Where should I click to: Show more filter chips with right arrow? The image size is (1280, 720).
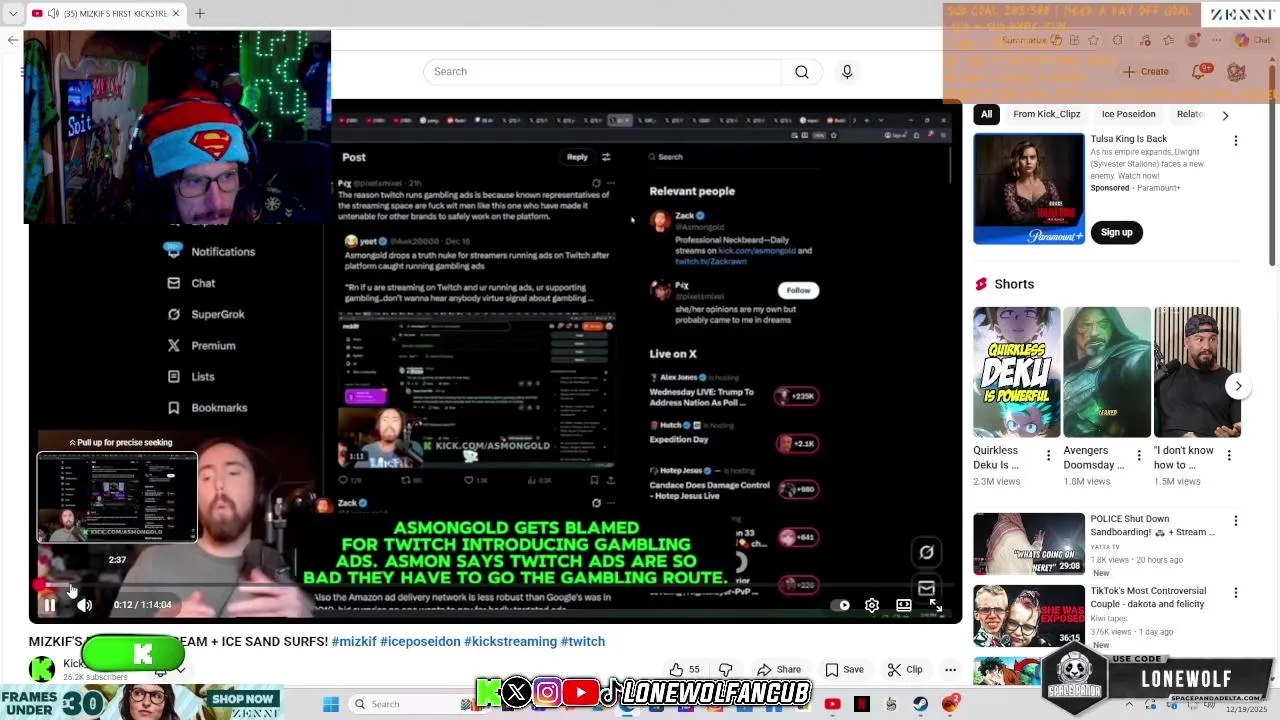1225,115
